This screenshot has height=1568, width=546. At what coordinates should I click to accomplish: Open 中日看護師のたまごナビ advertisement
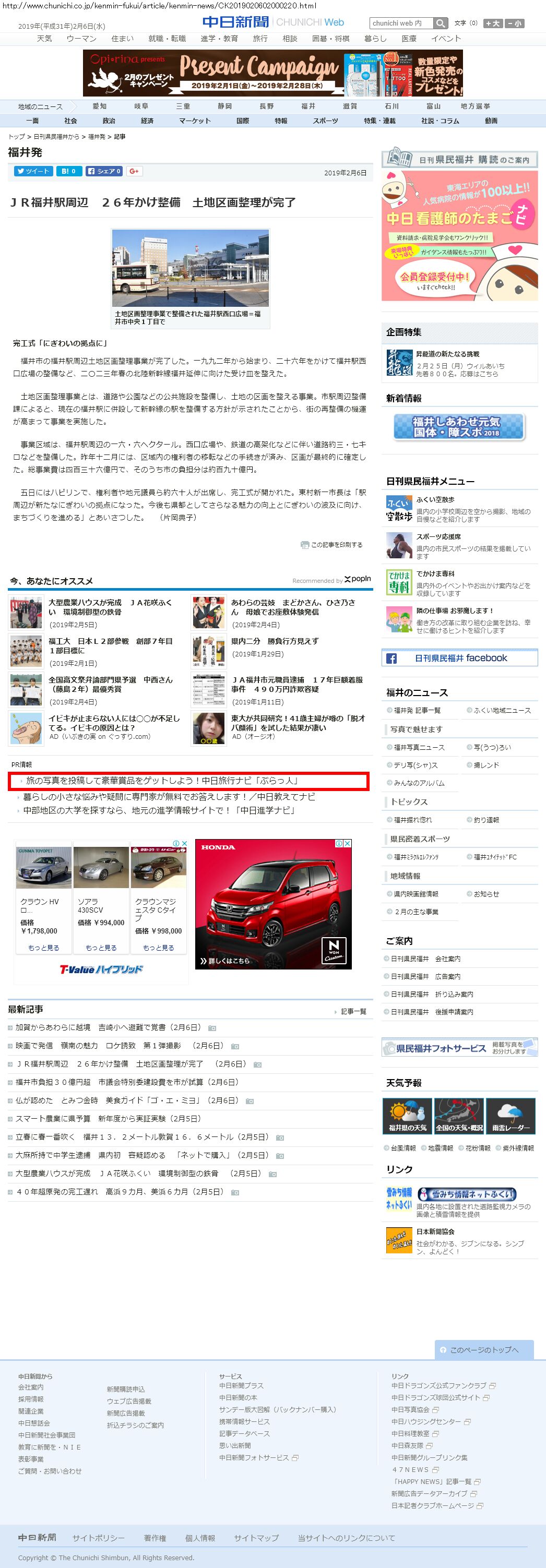coord(459,235)
